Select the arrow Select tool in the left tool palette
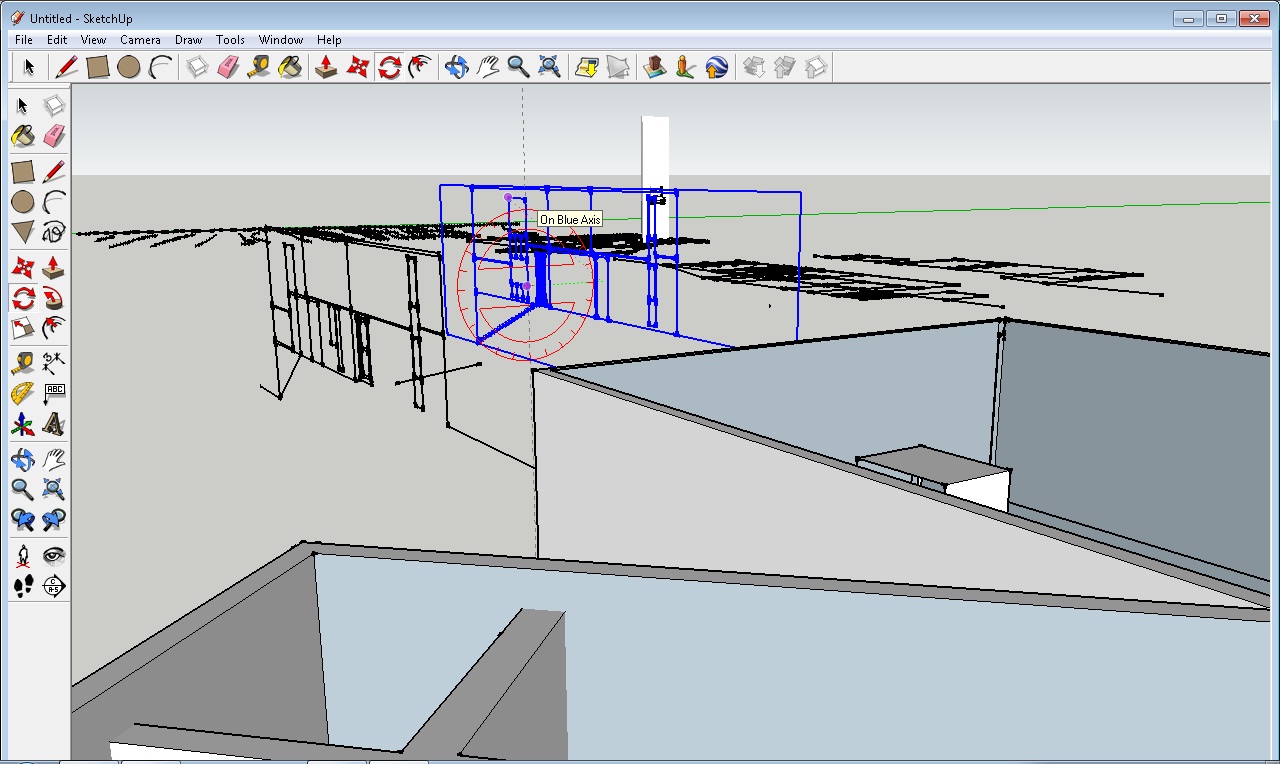The width and height of the screenshot is (1280, 764). pos(23,106)
